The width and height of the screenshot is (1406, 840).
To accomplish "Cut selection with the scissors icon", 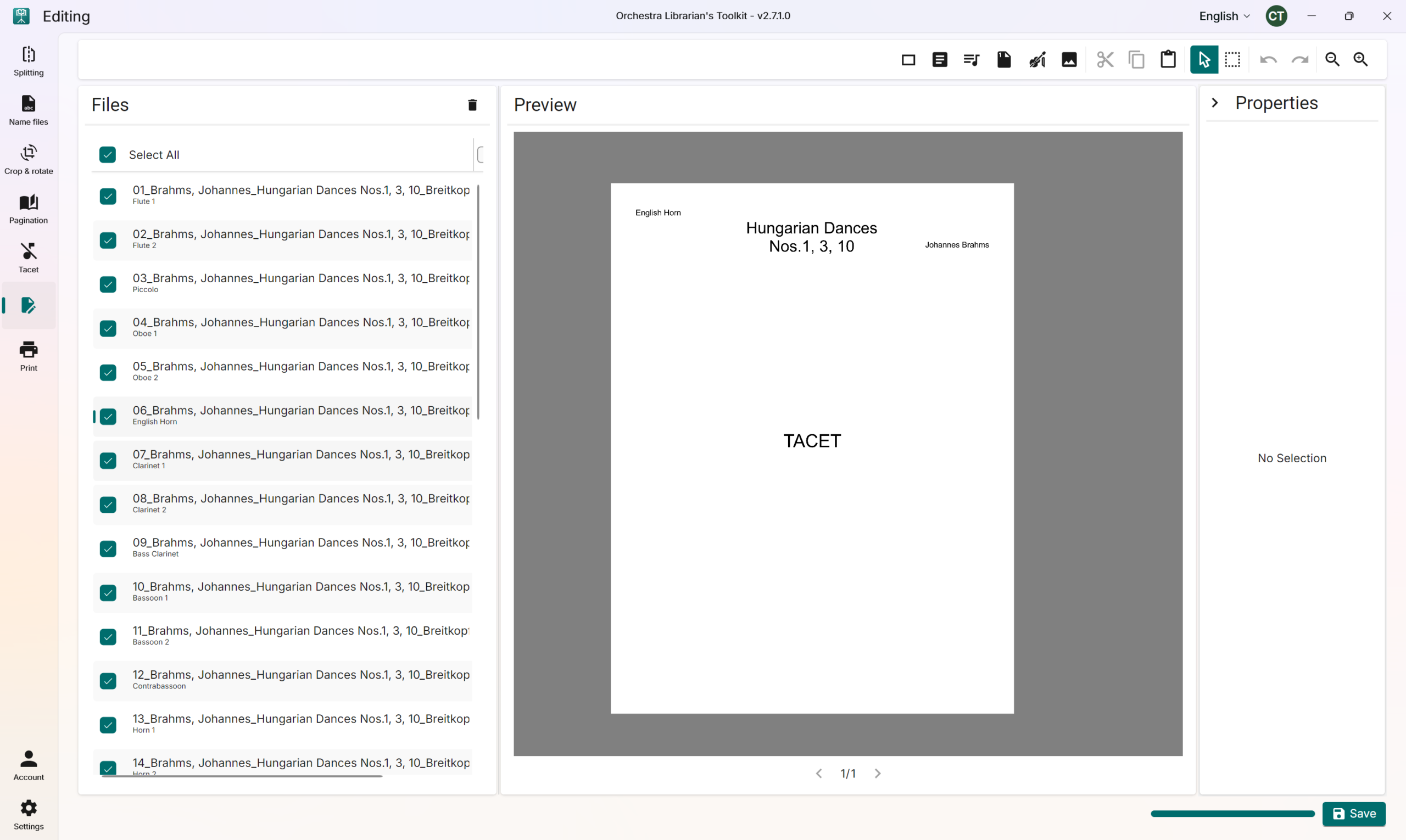I will (x=1105, y=59).
